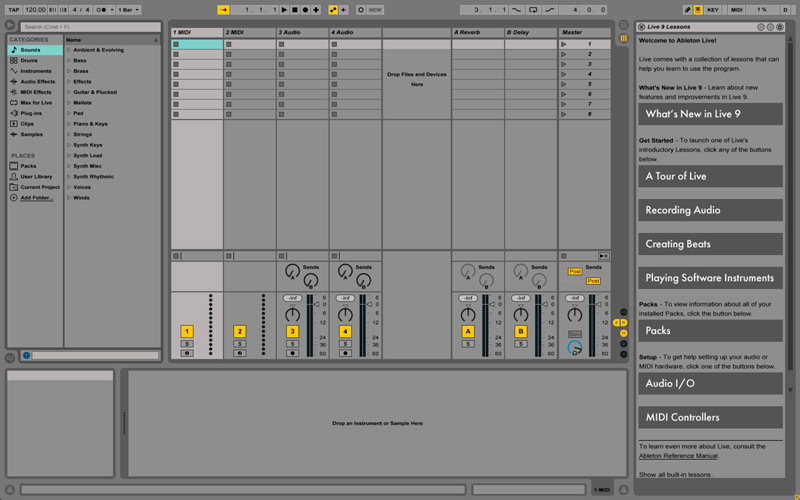The width and height of the screenshot is (800, 500).
Task: Toggle Automation Arm button in transport
Action: [x=333, y=10]
